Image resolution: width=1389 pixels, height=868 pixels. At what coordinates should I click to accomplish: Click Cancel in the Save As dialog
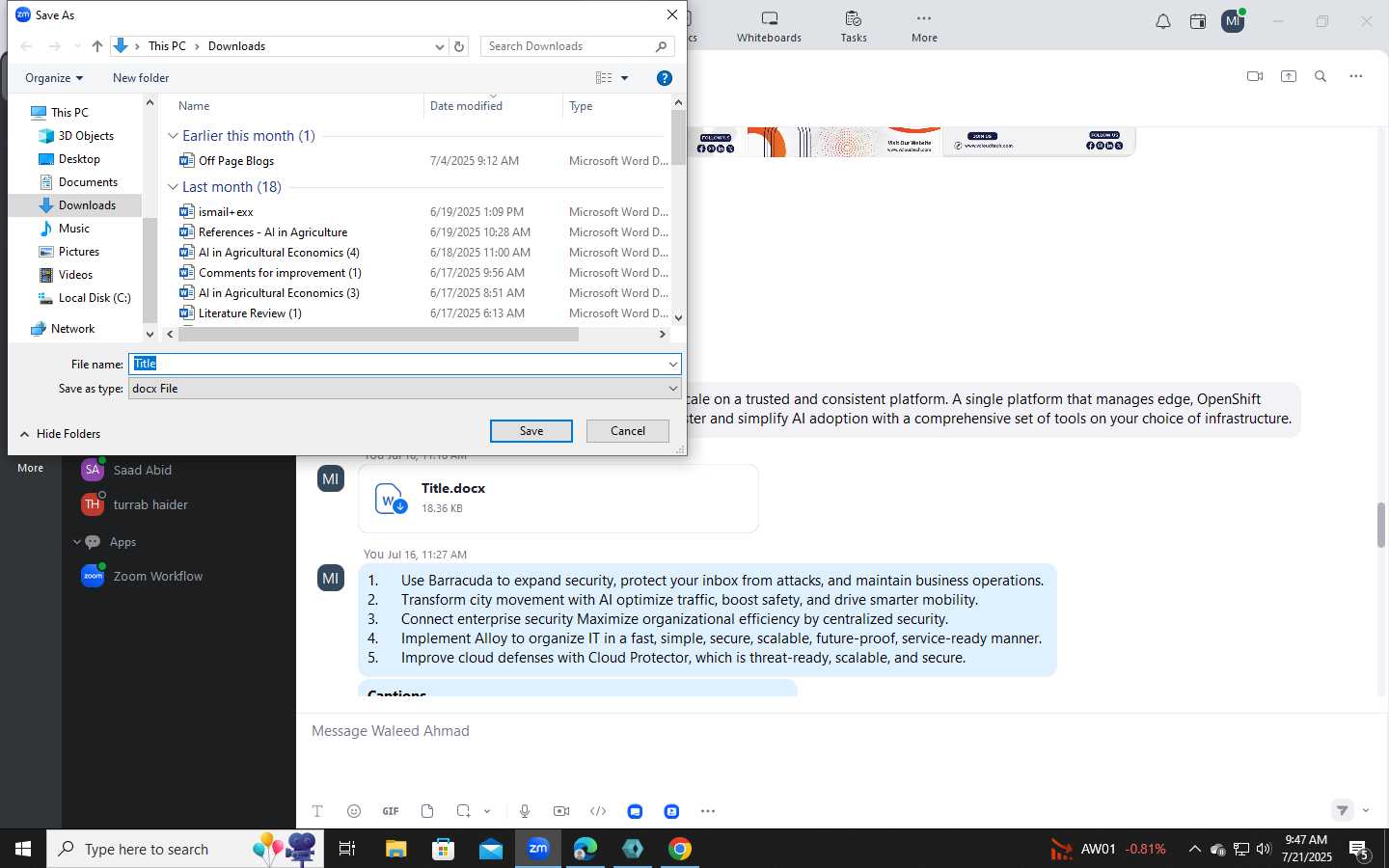pyautogui.click(x=628, y=431)
